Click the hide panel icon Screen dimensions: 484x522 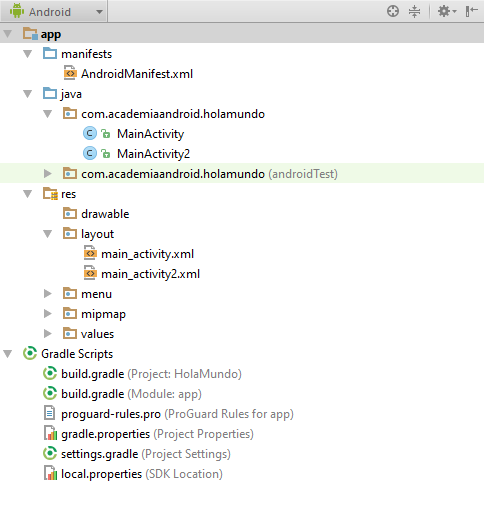click(472, 11)
